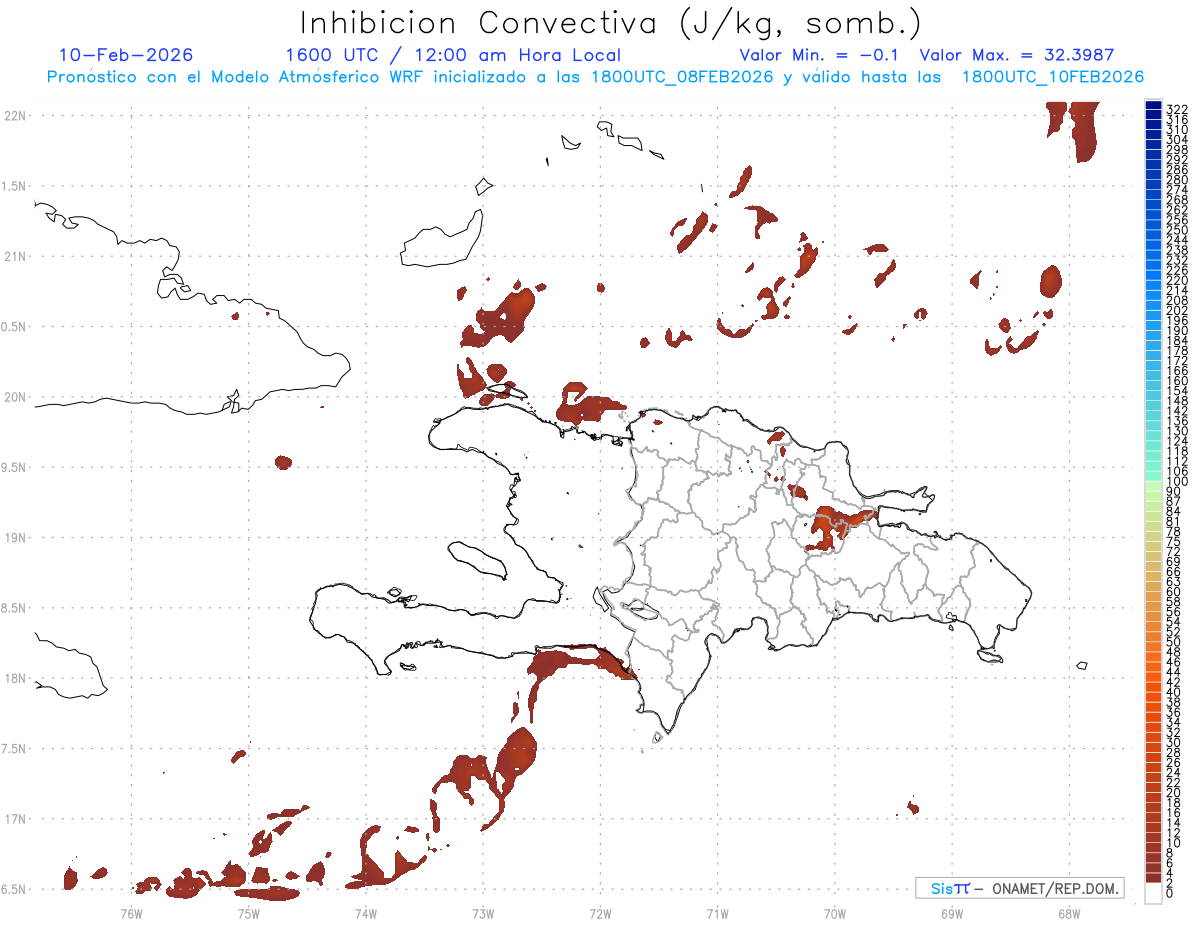Click the "22N" latitude label
The image size is (1200, 927).
click(15, 116)
